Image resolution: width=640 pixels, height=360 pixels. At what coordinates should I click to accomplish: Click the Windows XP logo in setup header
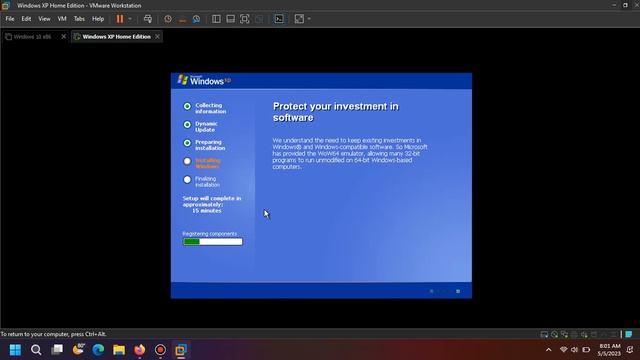204,80
